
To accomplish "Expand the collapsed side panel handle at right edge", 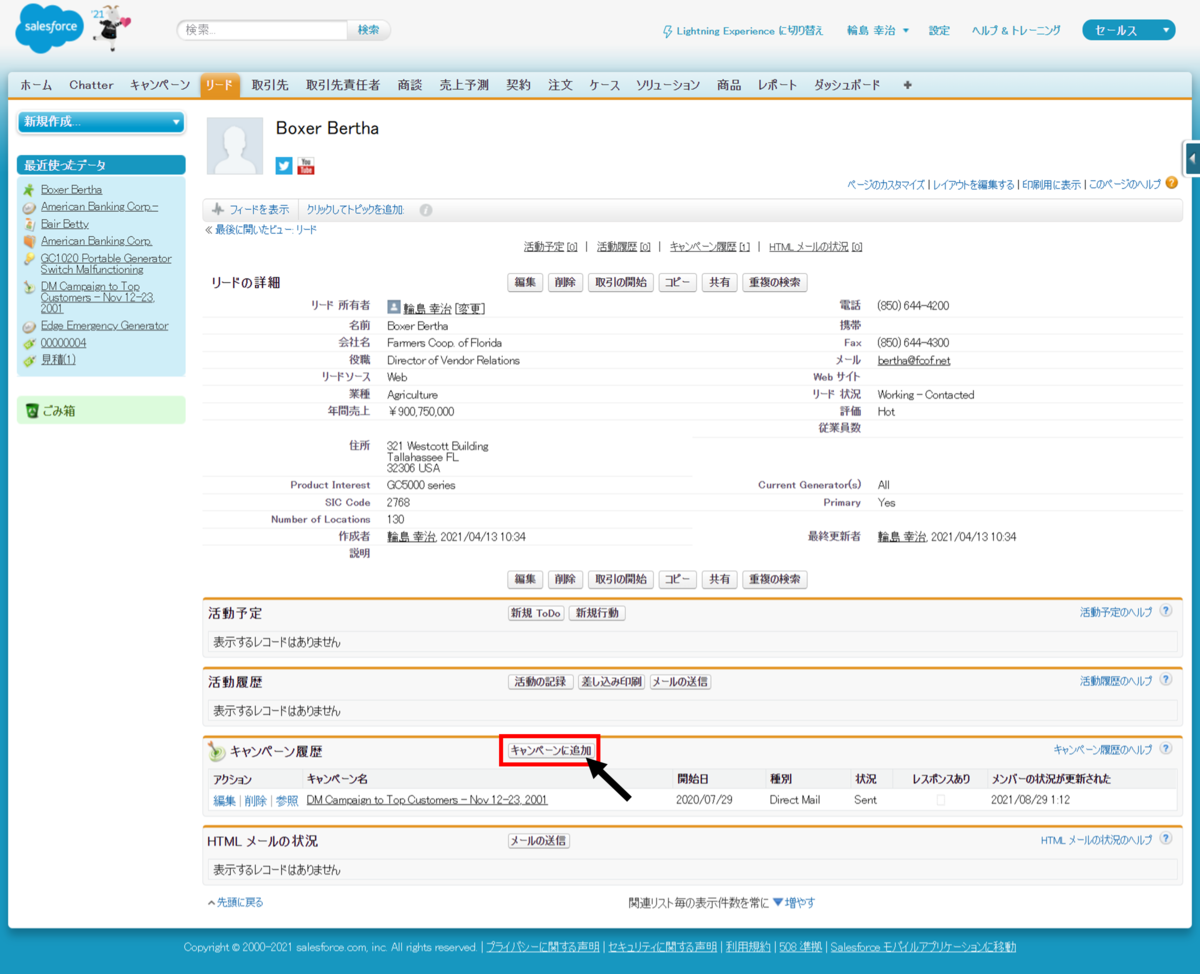I will pyautogui.click(x=1192, y=158).
